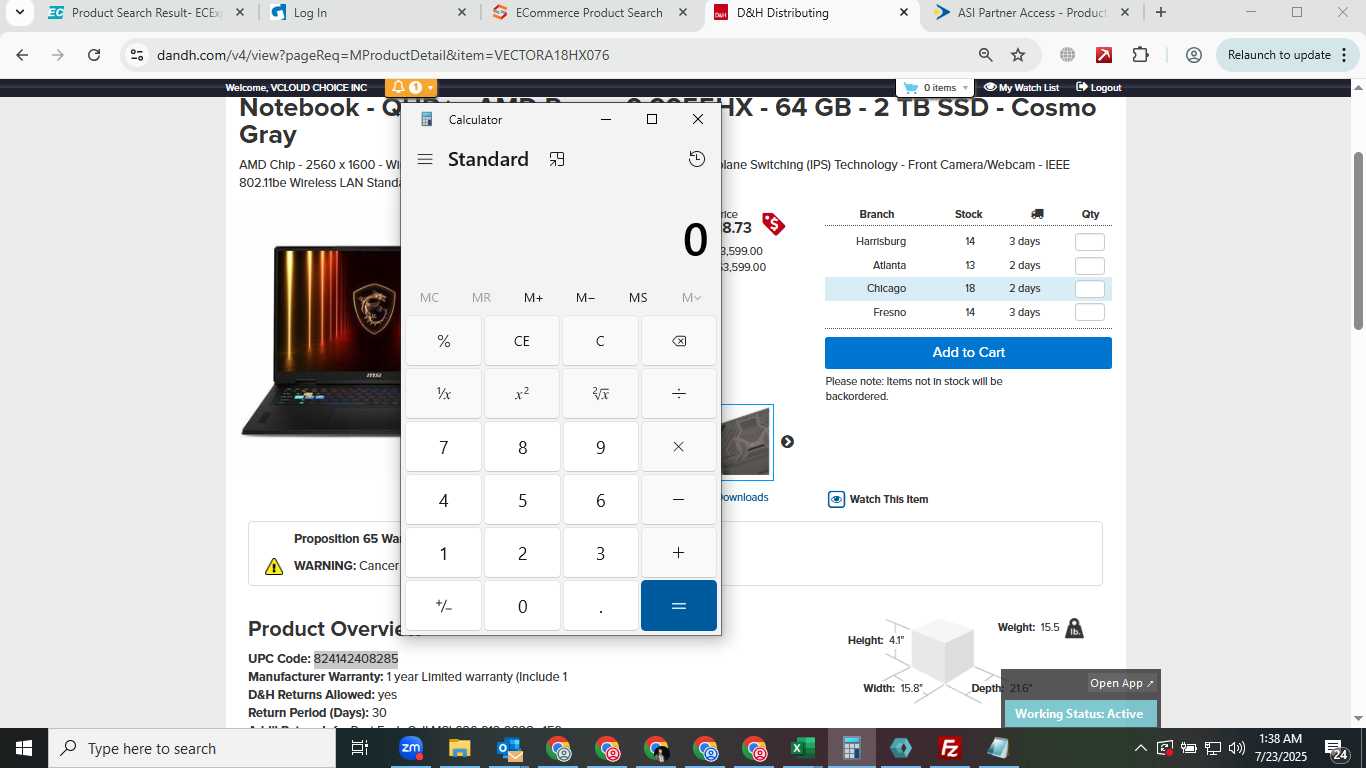Expand the shopping cart 0 items dropdown
The width and height of the screenshot is (1366, 768).
click(x=936, y=88)
